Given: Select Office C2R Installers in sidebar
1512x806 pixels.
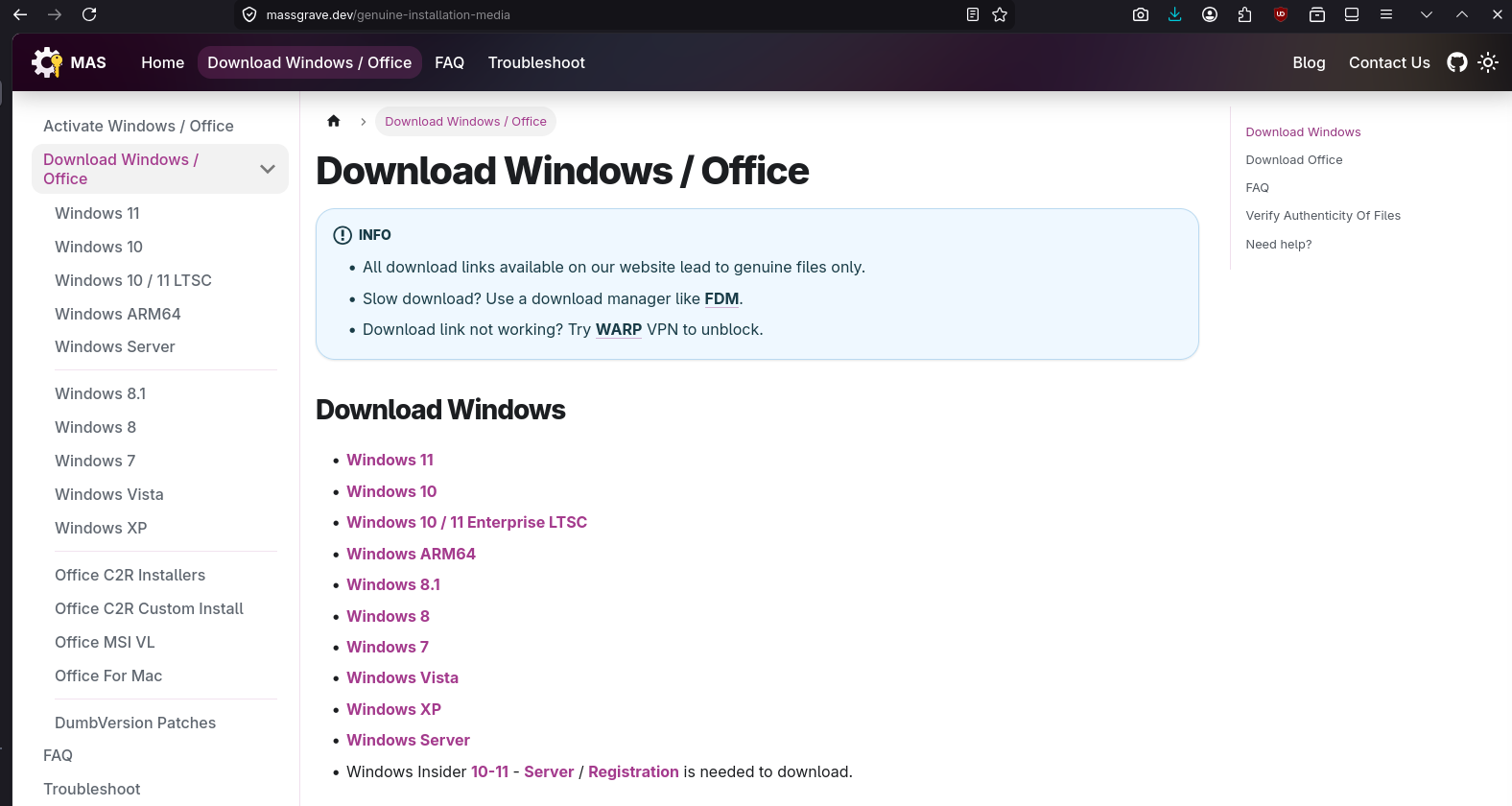Looking at the screenshot, I should click(x=130, y=575).
